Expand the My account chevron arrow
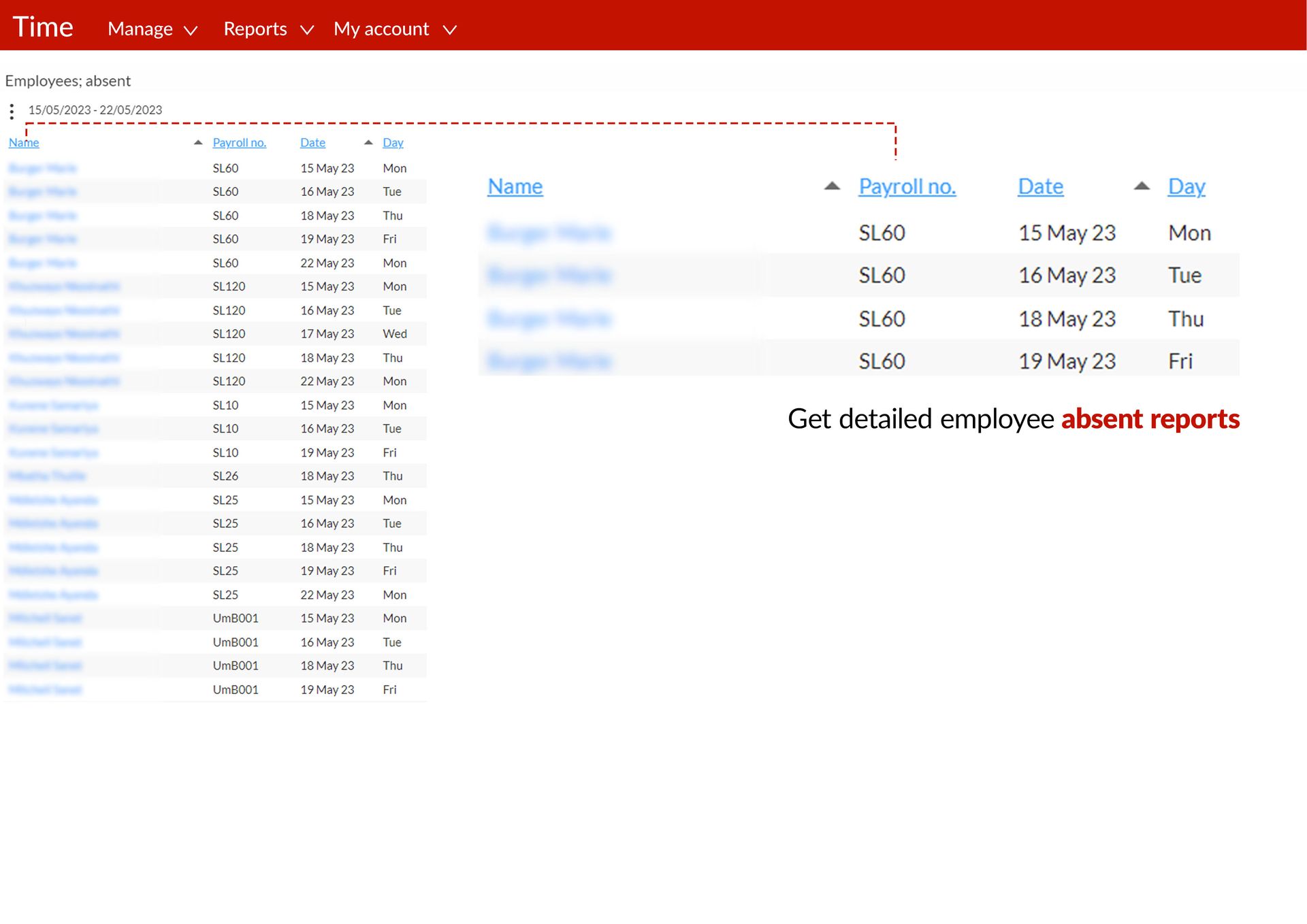Image resolution: width=1307 pixels, height=924 pixels. pos(449,30)
